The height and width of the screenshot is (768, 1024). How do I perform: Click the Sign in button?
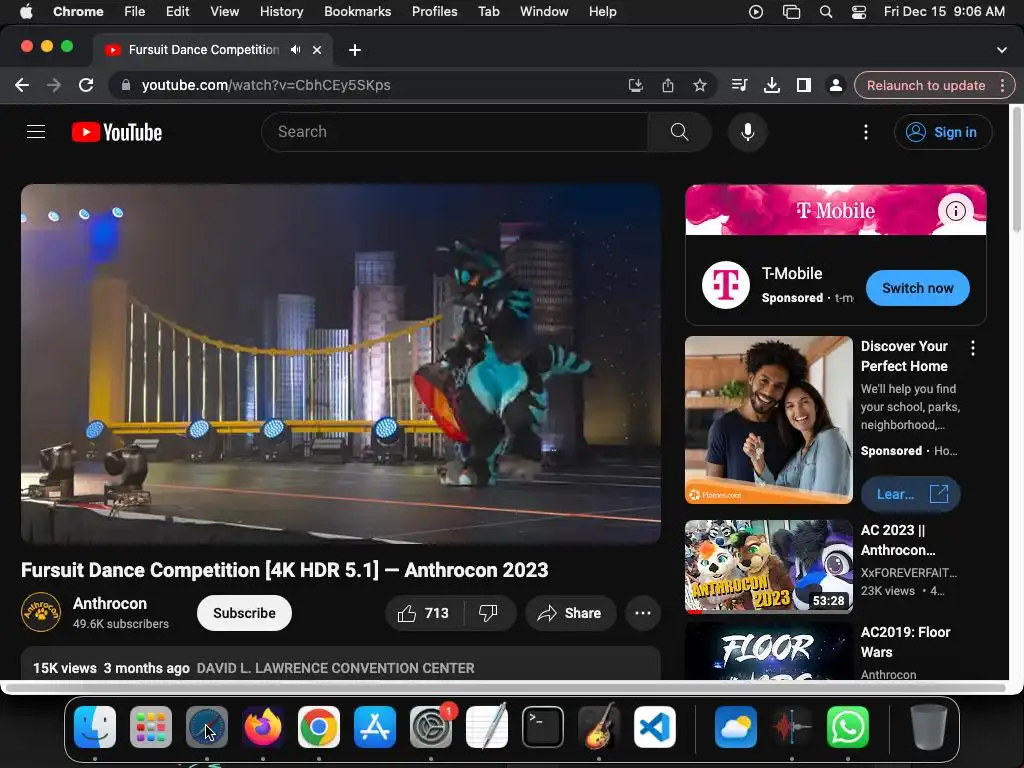pos(942,132)
